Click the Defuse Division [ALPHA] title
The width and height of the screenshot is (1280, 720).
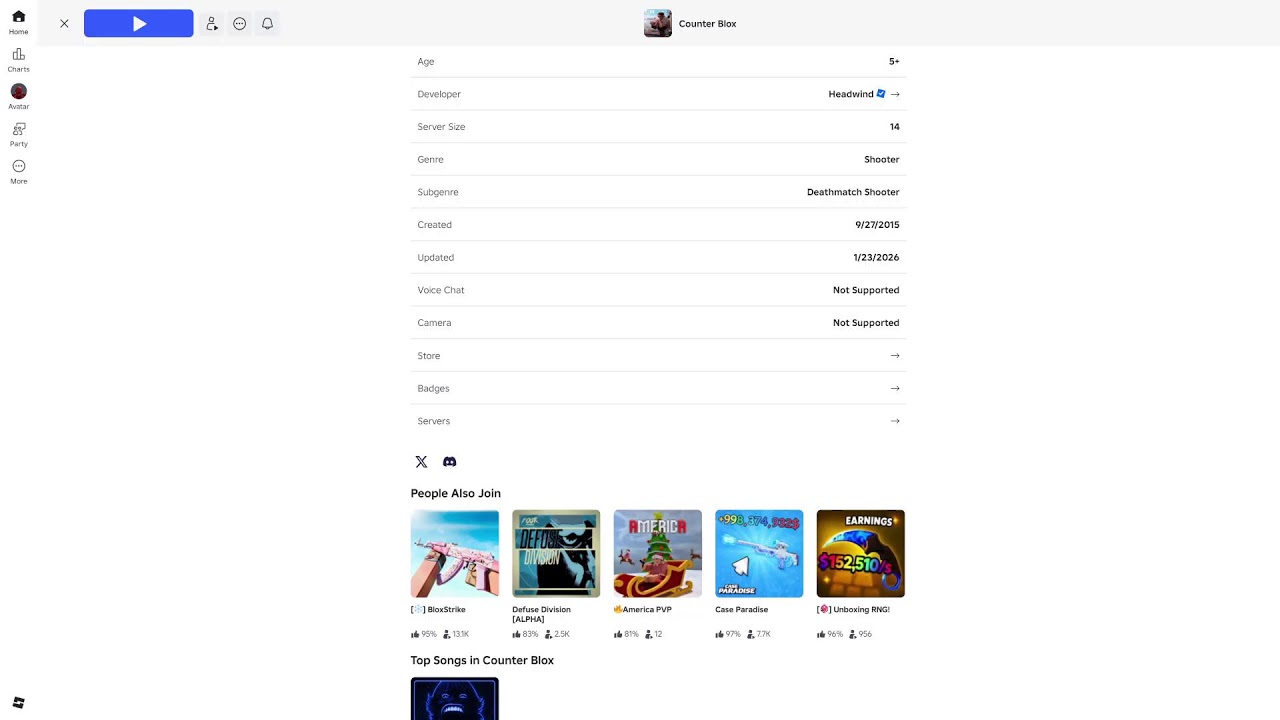541,614
